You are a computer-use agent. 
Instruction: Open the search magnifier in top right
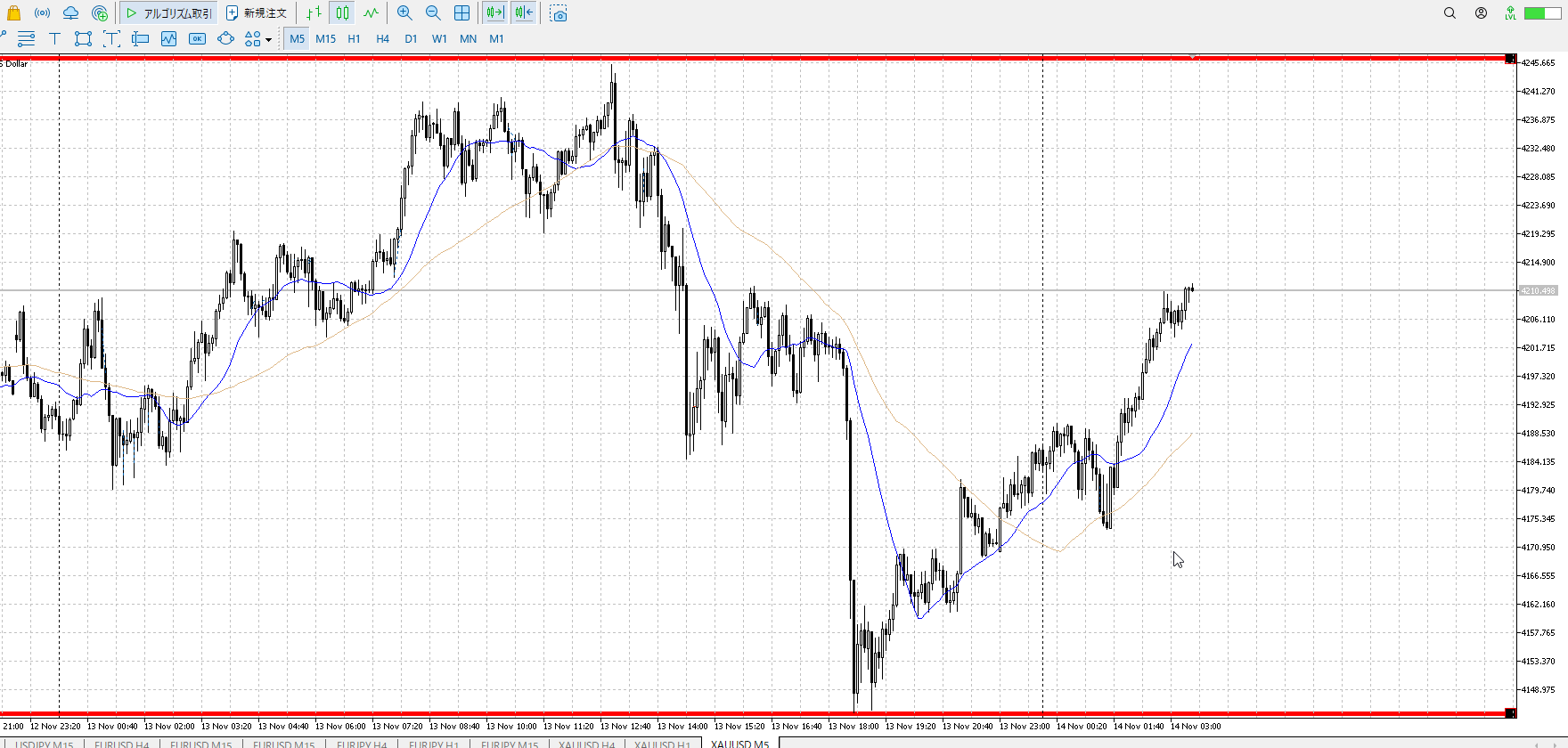pyautogui.click(x=1450, y=13)
